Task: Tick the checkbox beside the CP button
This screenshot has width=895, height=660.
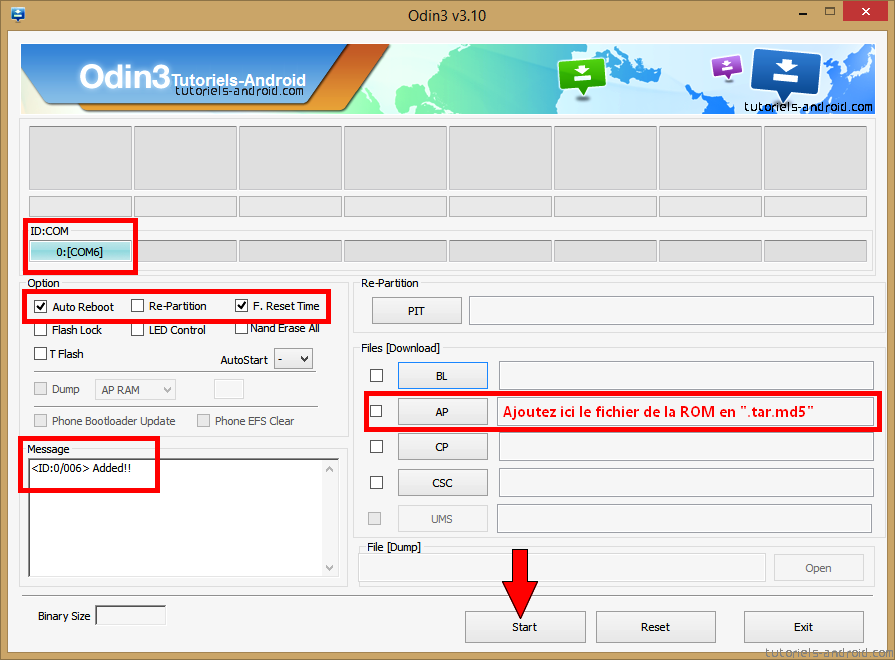Action: [376, 446]
